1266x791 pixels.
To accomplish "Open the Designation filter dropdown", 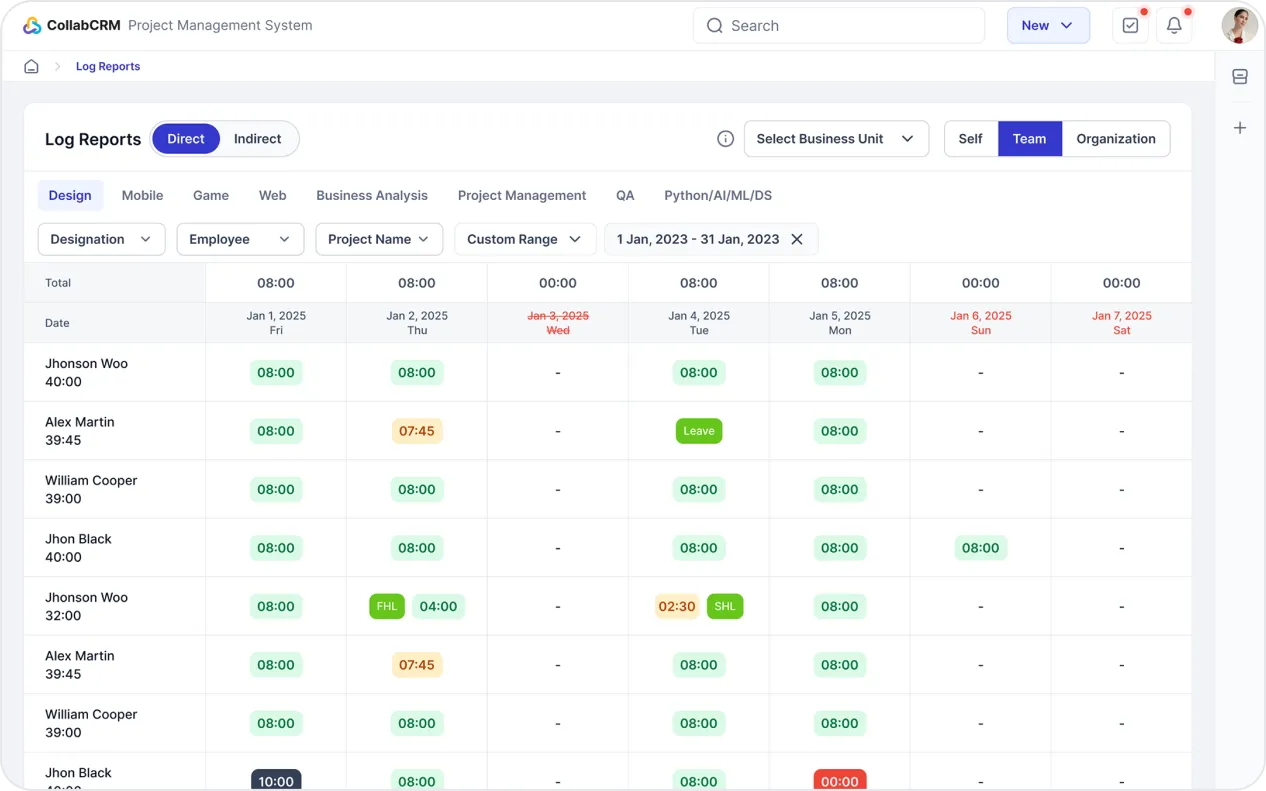I will [x=101, y=239].
